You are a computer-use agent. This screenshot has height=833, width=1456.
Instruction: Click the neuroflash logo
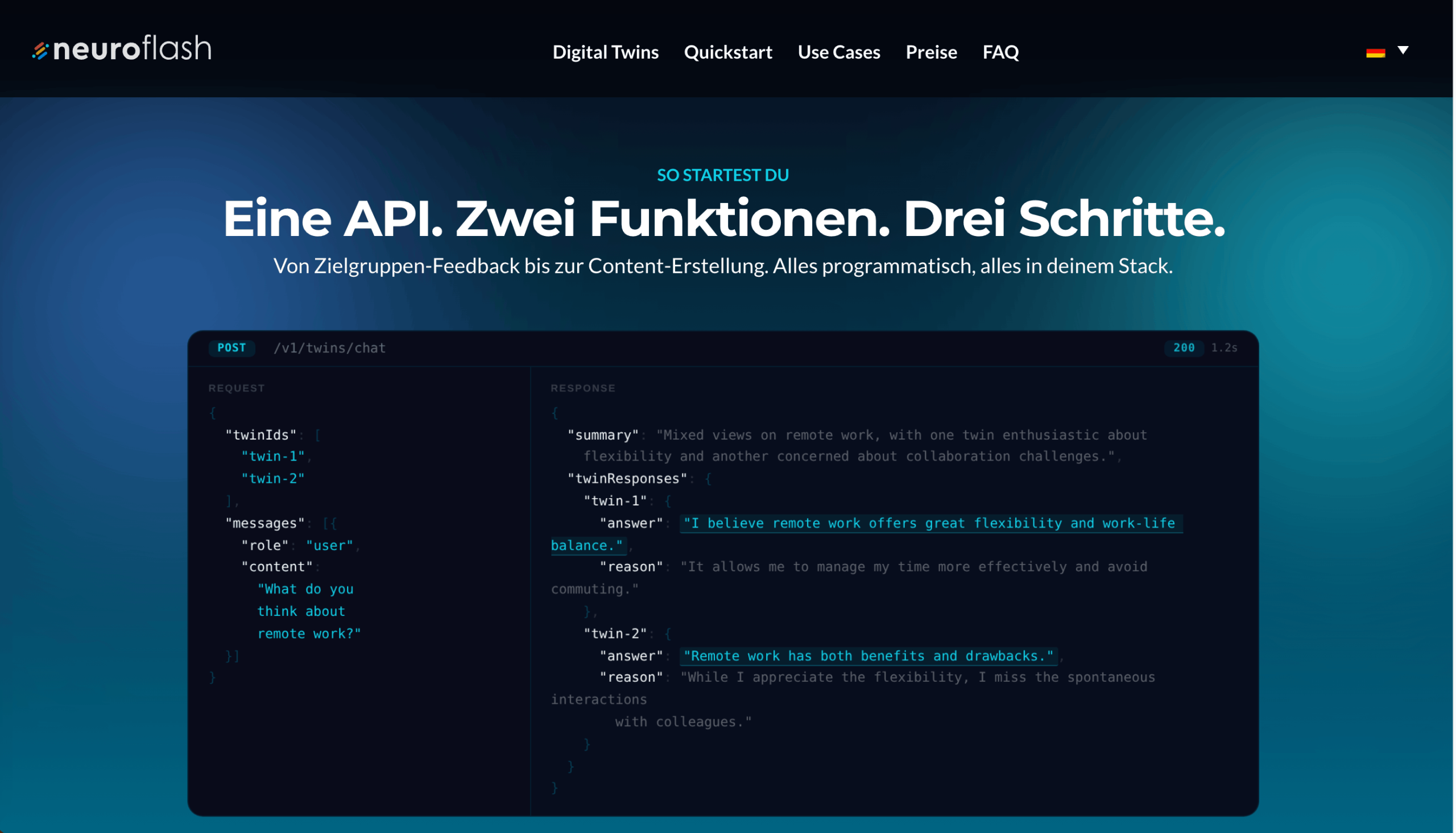121,49
